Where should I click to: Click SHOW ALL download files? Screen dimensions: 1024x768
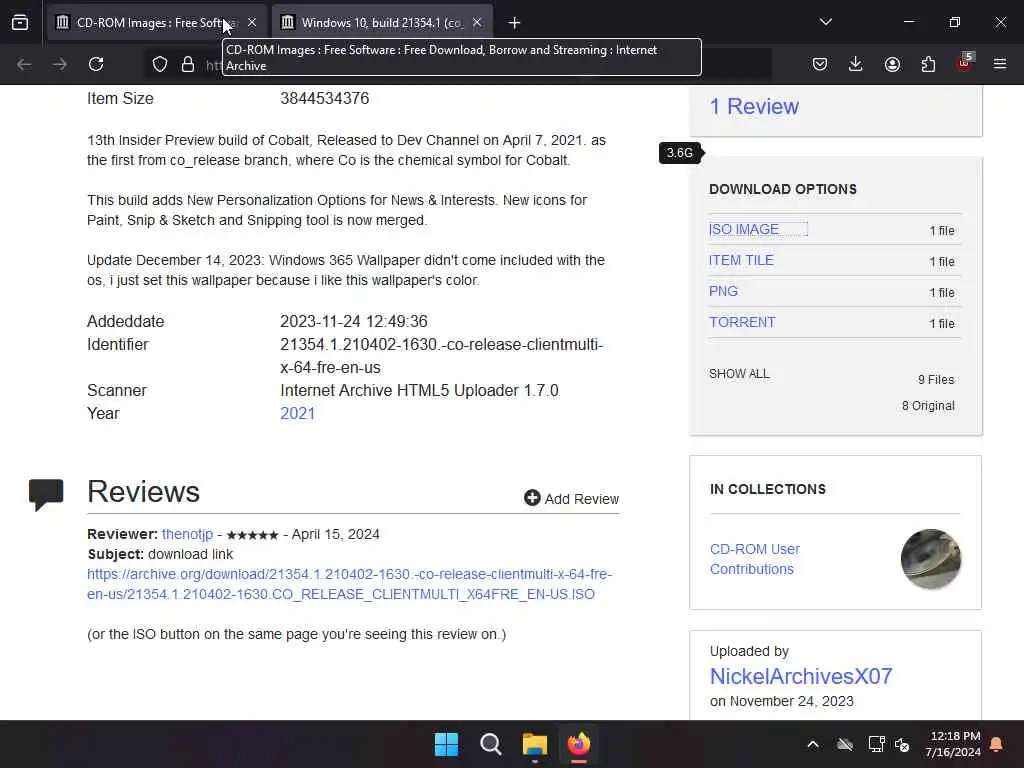(x=739, y=374)
